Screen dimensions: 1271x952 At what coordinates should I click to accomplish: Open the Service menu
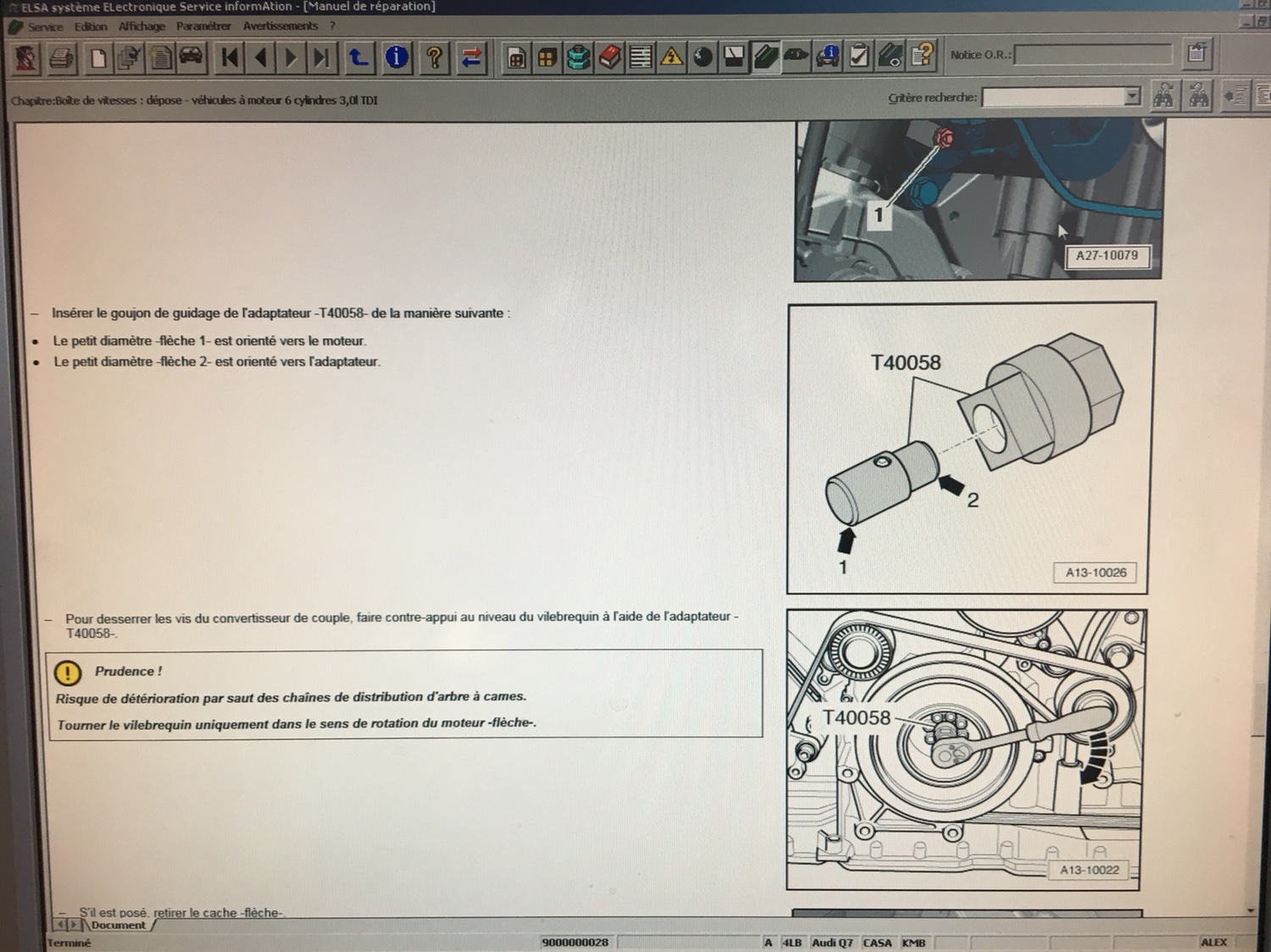point(45,27)
